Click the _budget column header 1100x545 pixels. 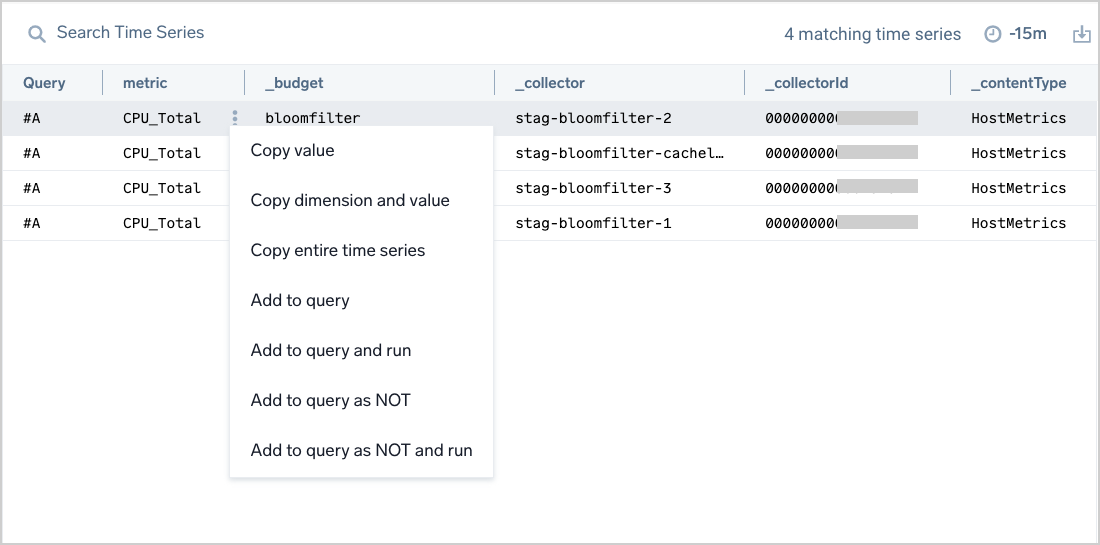click(294, 83)
